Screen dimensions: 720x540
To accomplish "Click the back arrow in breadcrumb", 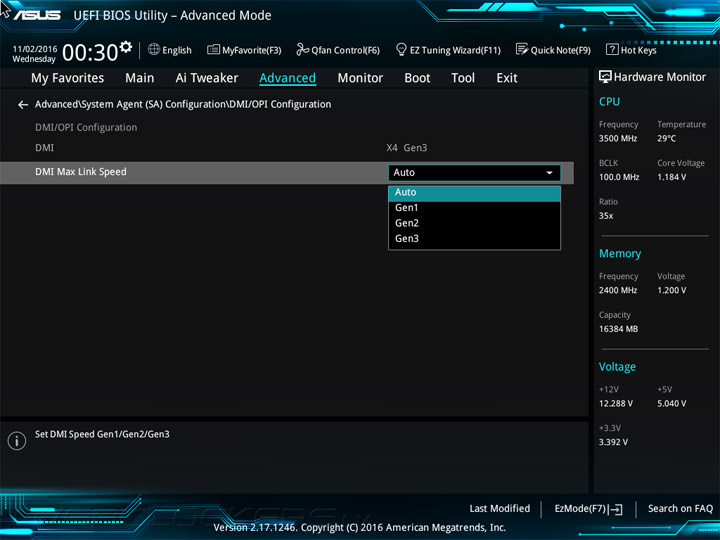I will pyautogui.click(x=23, y=105).
